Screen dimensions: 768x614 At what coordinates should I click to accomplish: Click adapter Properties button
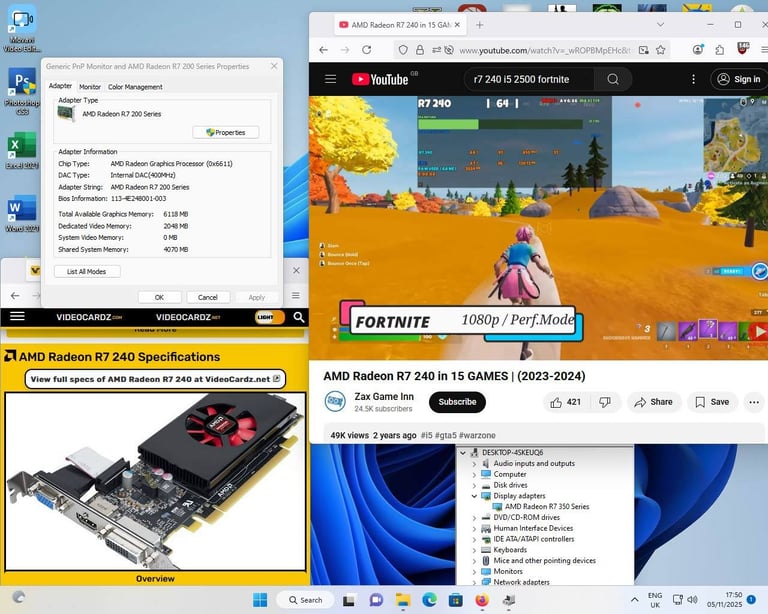226,133
